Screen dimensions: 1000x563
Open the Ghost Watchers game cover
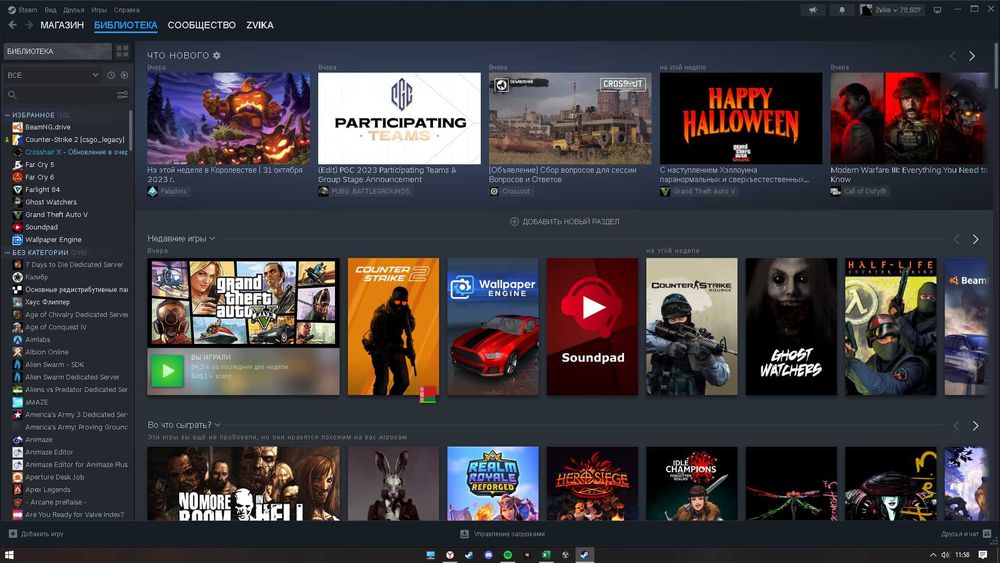click(791, 326)
